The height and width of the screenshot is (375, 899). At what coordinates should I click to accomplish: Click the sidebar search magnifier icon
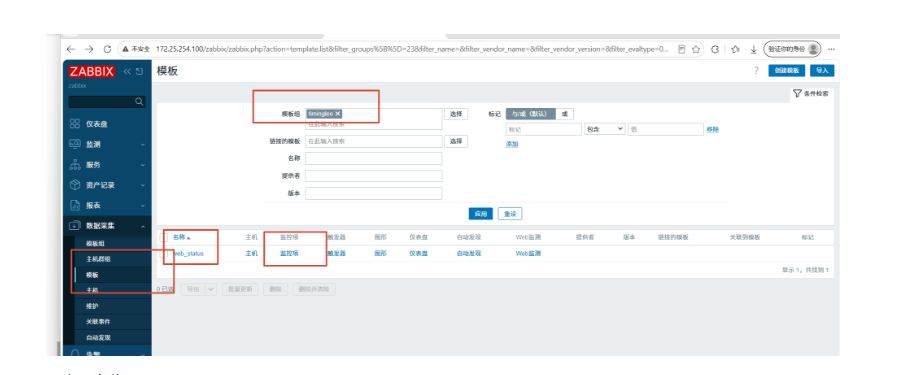[139, 101]
